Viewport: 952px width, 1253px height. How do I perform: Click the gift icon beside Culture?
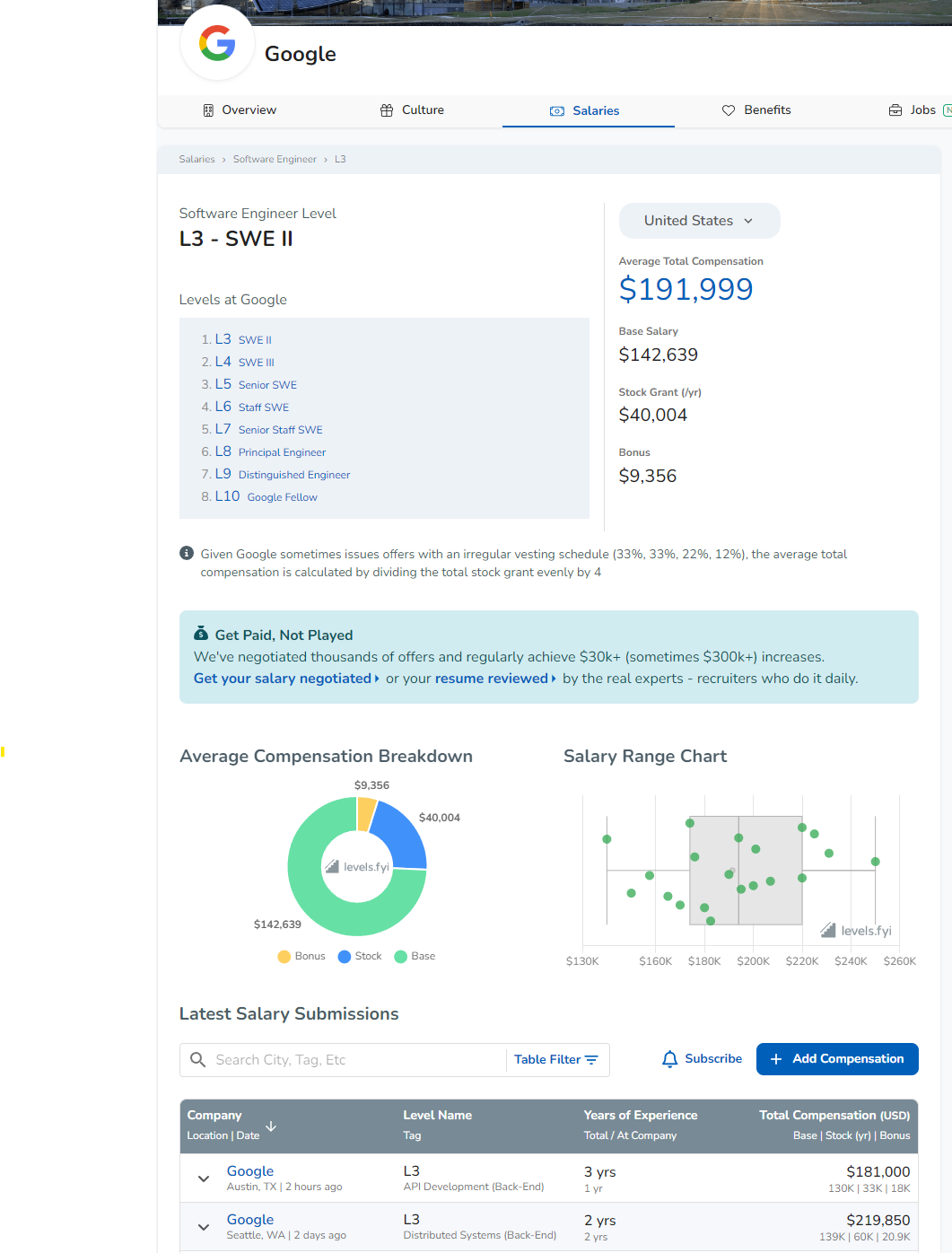point(387,110)
